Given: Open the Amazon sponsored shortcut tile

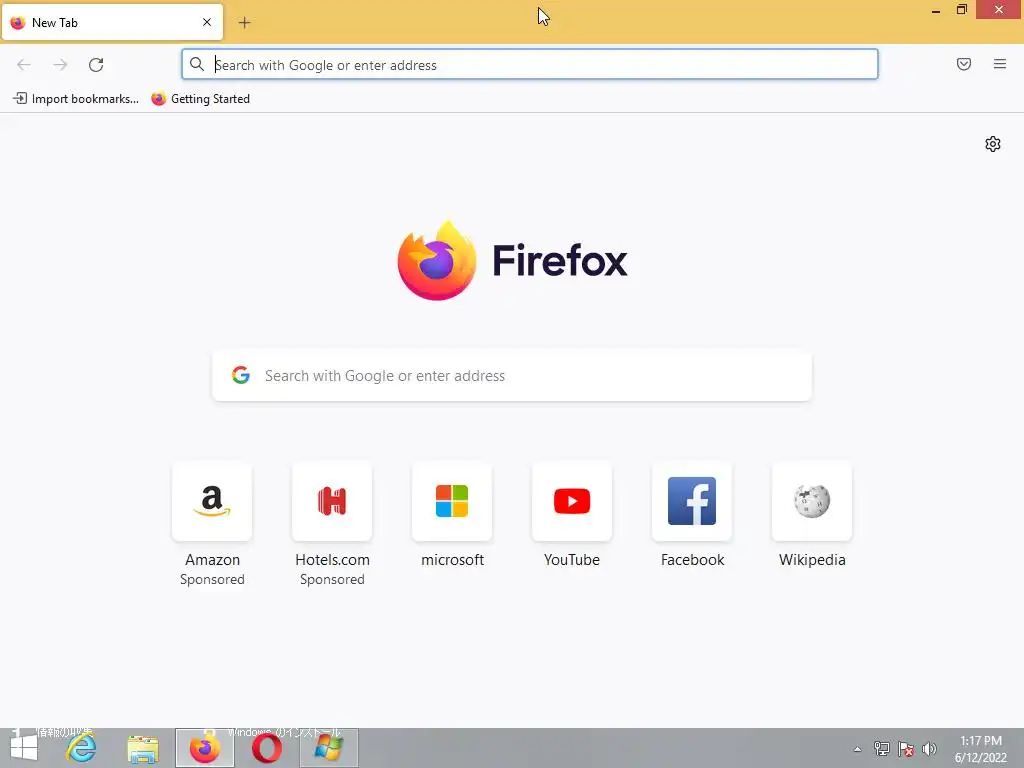Looking at the screenshot, I should point(212,502).
